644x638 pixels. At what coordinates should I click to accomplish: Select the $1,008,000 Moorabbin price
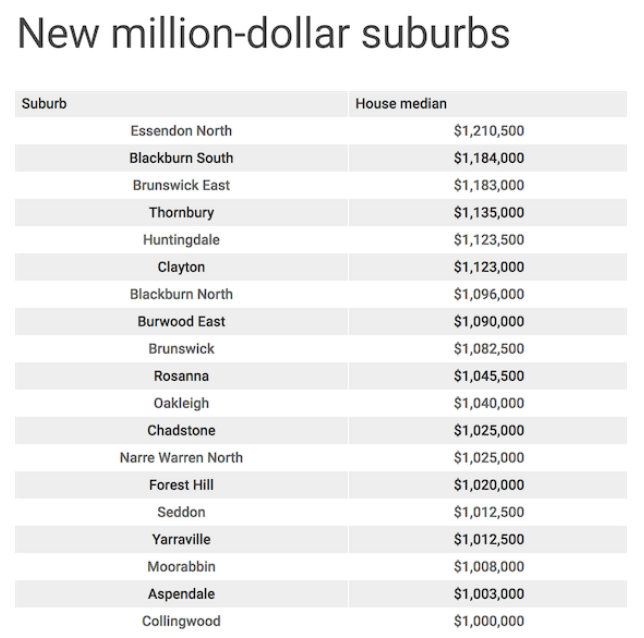[x=488, y=566]
